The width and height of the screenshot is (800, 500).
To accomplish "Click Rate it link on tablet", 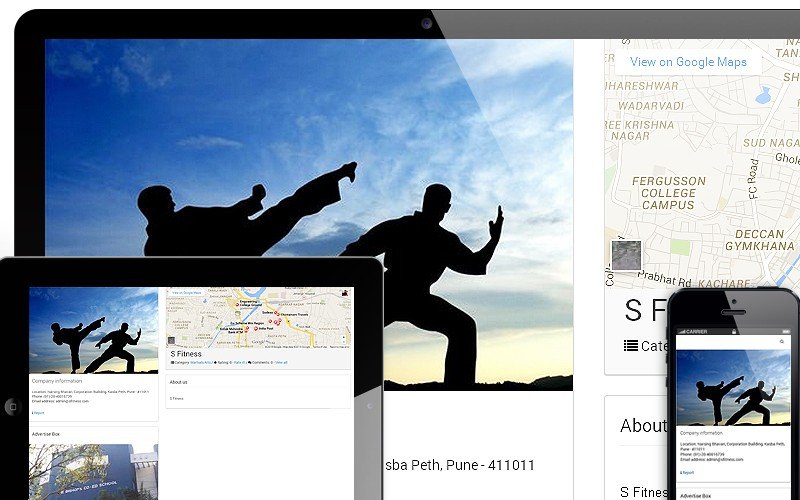I will 240,363.
